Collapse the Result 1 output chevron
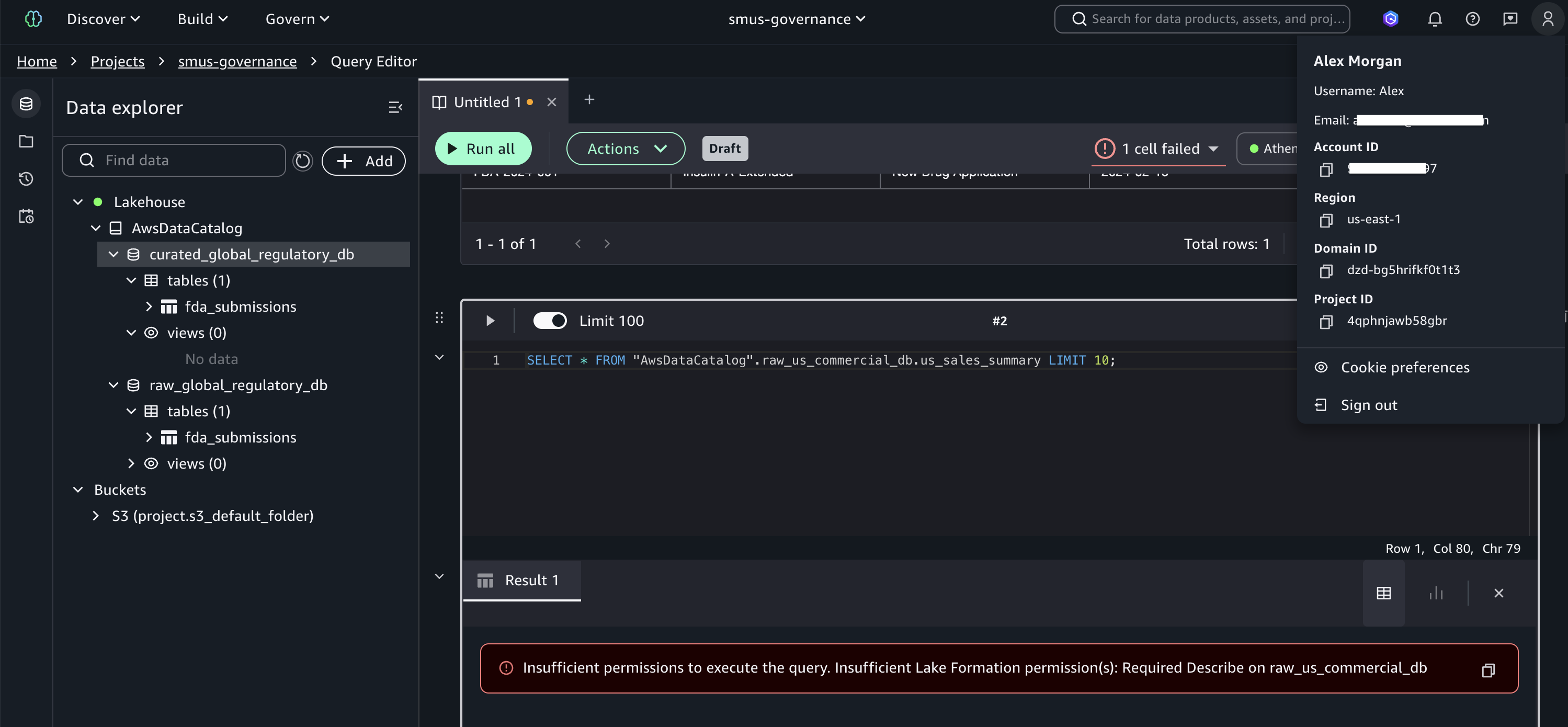The image size is (1568, 727). (439, 576)
